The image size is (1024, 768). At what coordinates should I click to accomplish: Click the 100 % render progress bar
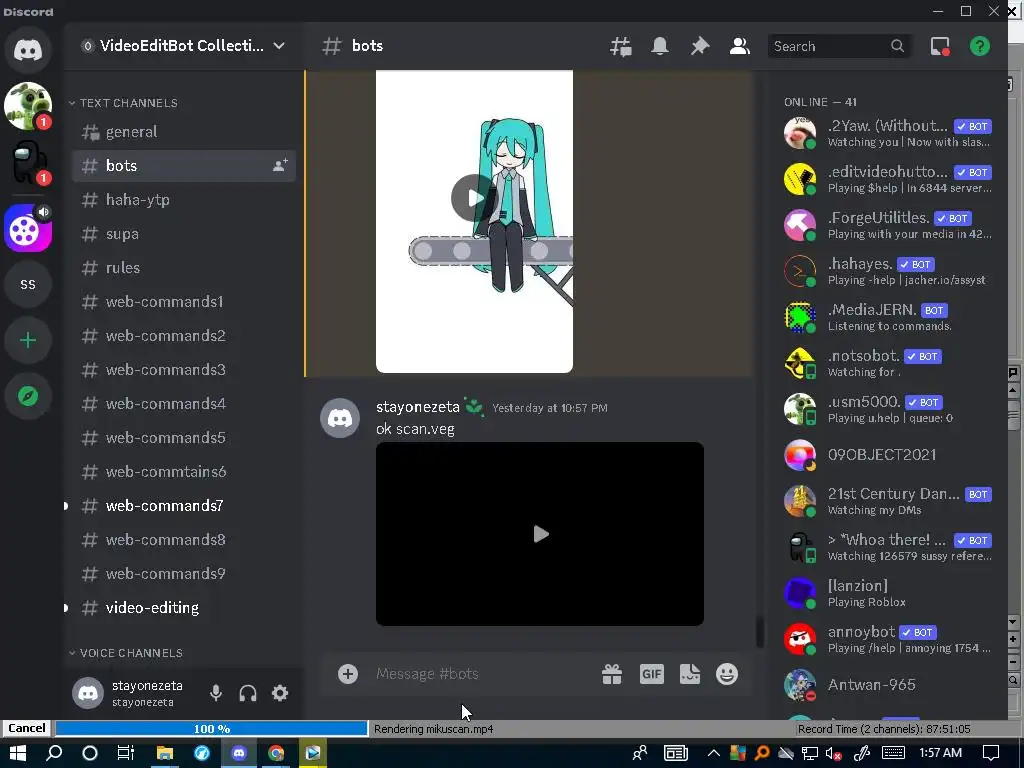coord(212,729)
